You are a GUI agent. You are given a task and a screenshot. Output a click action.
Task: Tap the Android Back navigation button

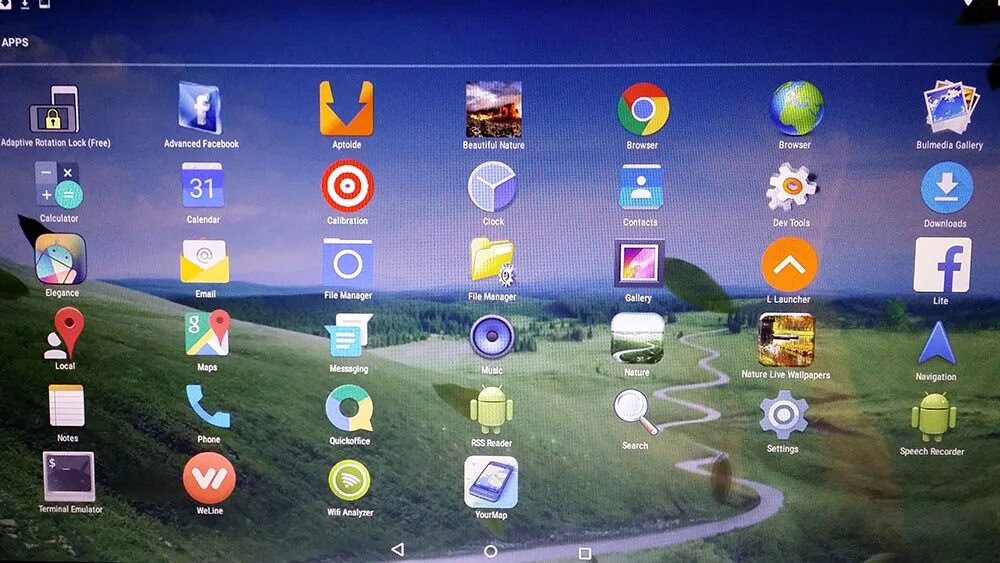pos(398,550)
